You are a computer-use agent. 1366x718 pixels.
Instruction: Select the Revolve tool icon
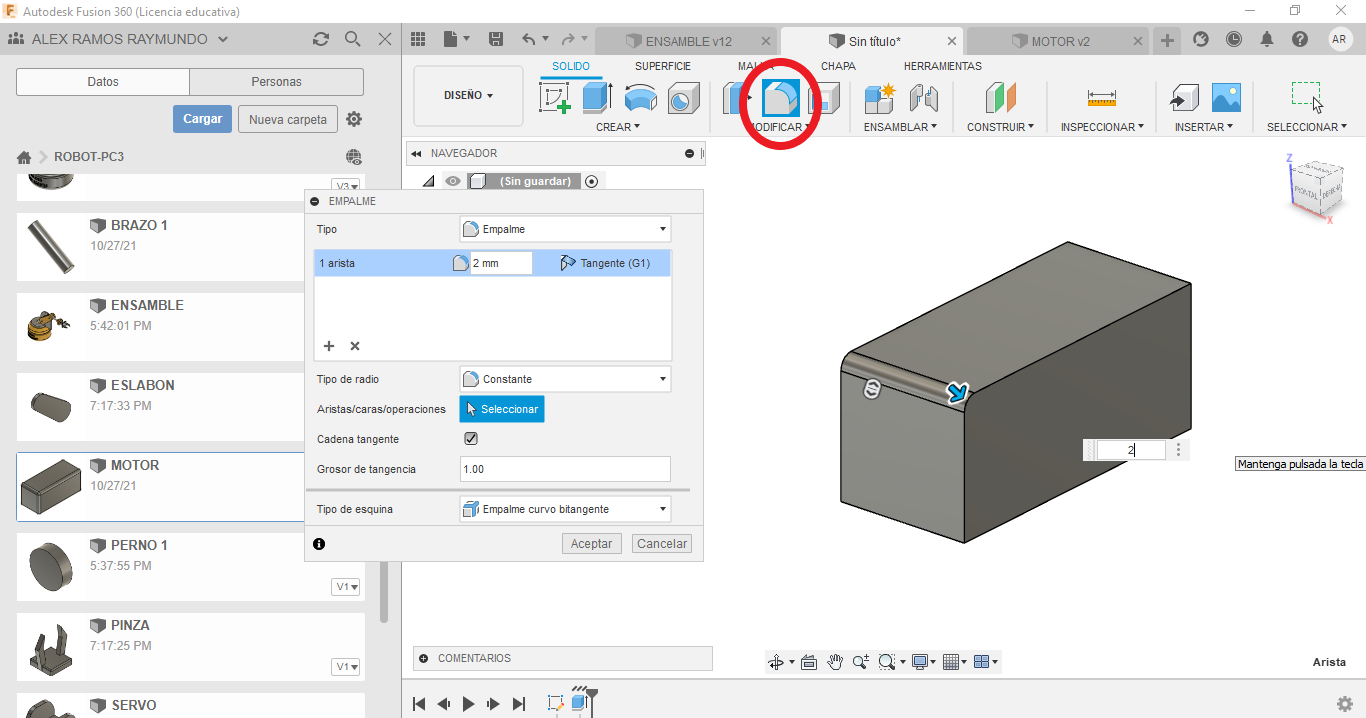pyautogui.click(x=640, y=98)
